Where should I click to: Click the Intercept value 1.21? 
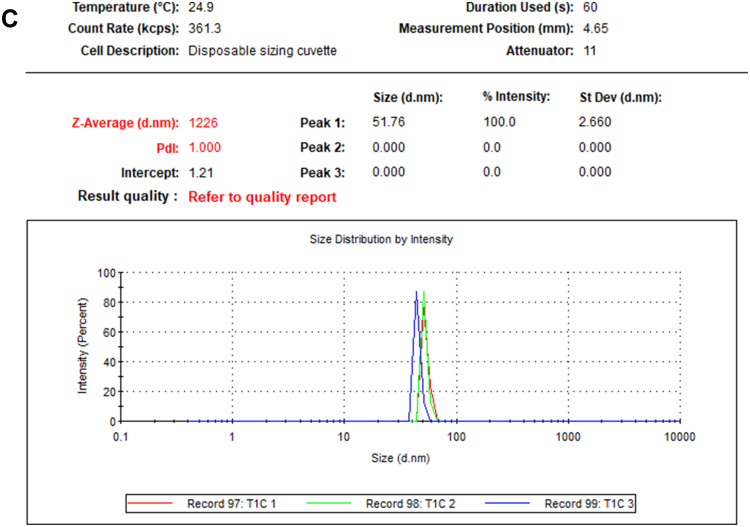[x=200, y=171]
